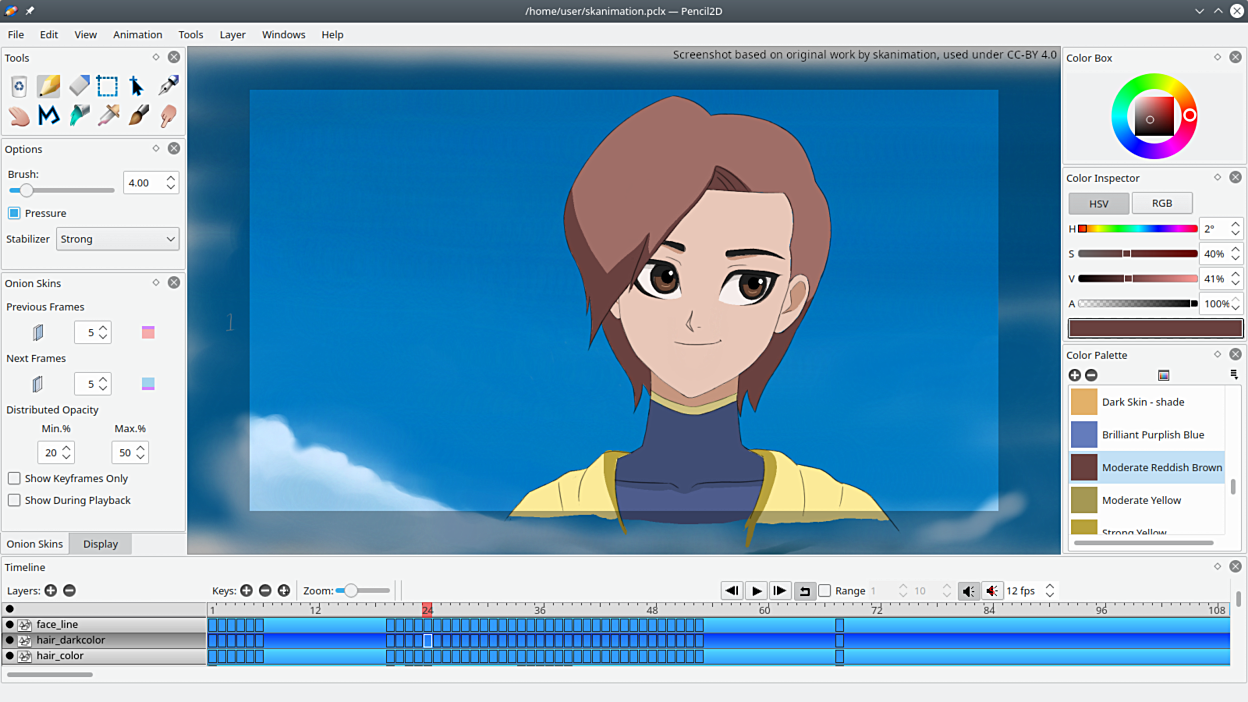The width and height of the screenshot is (1248, 702).
Task: Enable Show Keyframes Only
Action: pos(14,479)
